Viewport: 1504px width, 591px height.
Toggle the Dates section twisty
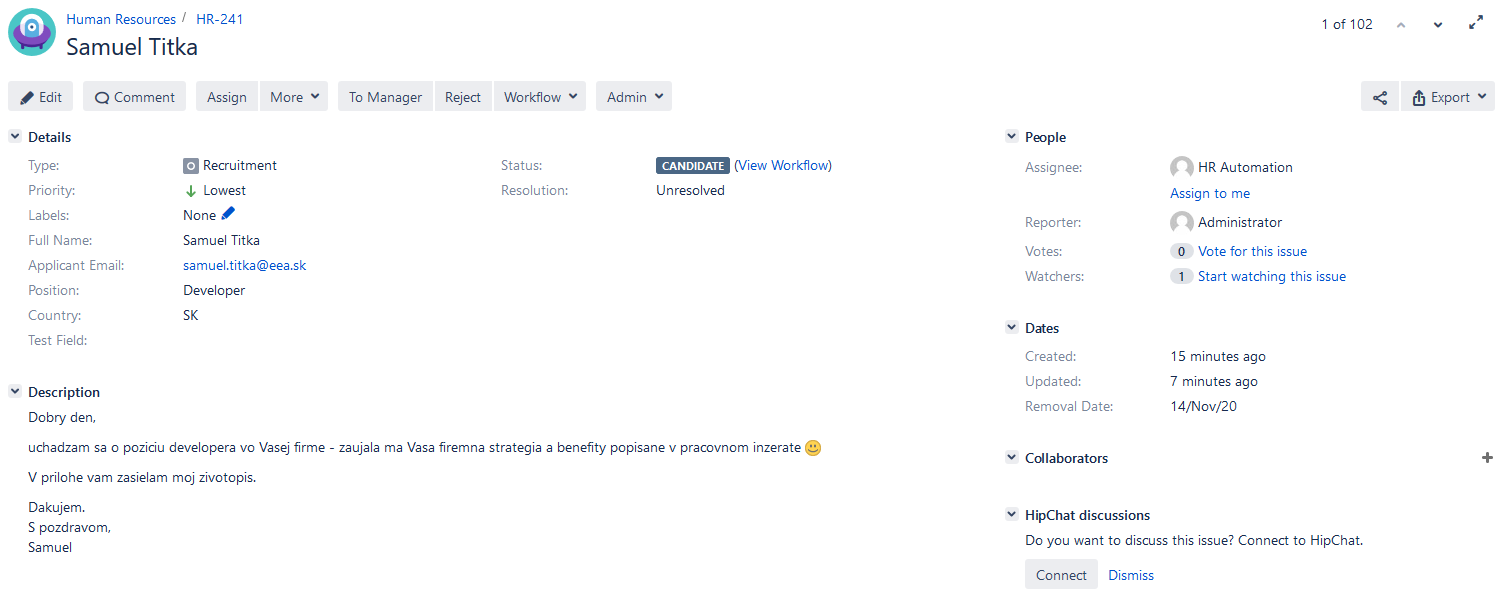(1011, 328)
